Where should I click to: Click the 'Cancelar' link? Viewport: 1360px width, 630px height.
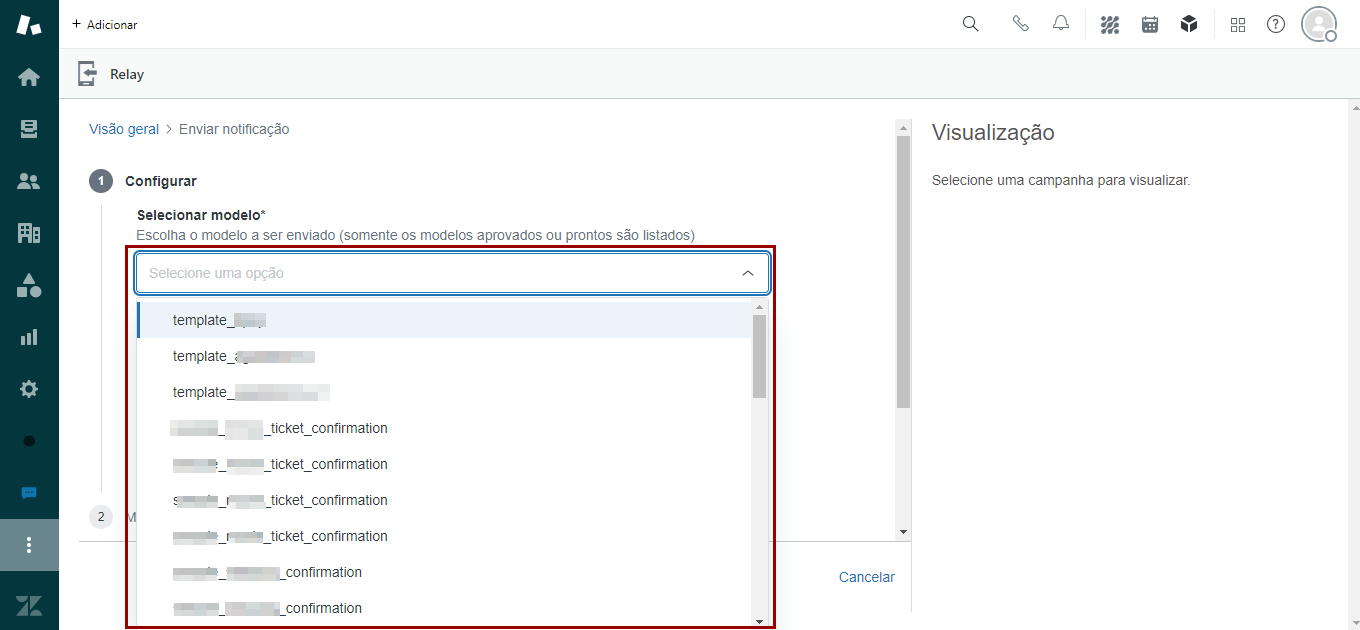point(866,577)
